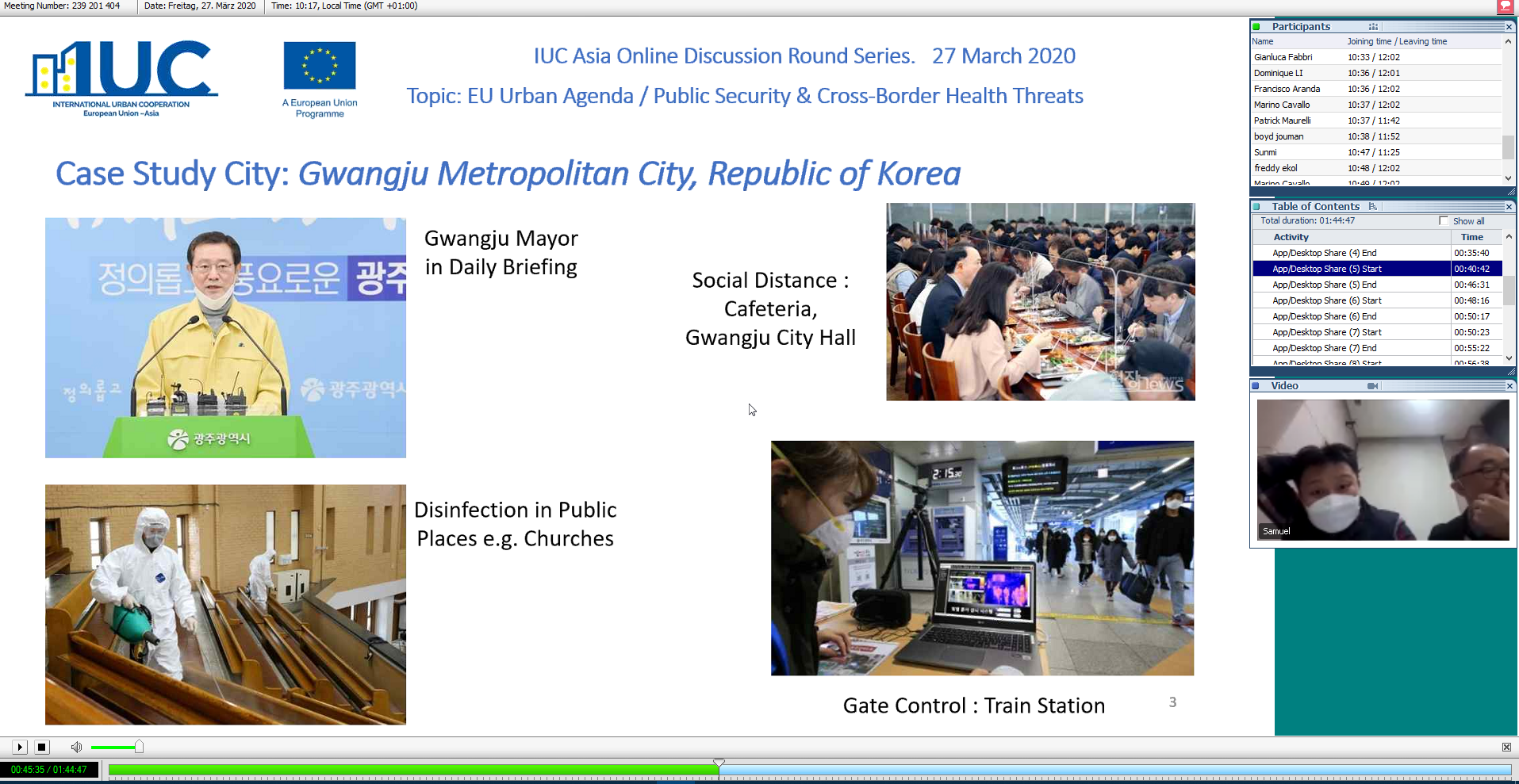Close the Video panel
This screenshot has height=784, width=1519.
[x=1509, y=386]
